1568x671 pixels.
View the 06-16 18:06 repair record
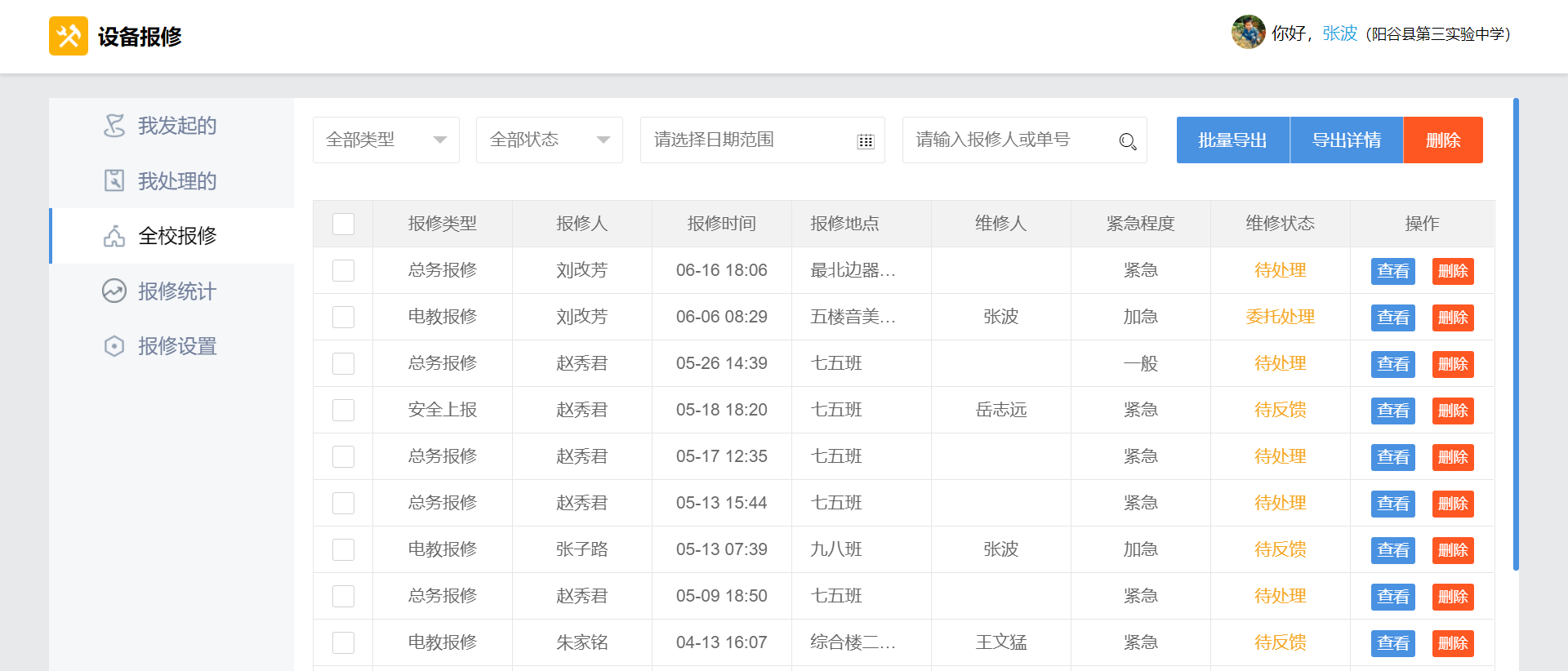1393,271
